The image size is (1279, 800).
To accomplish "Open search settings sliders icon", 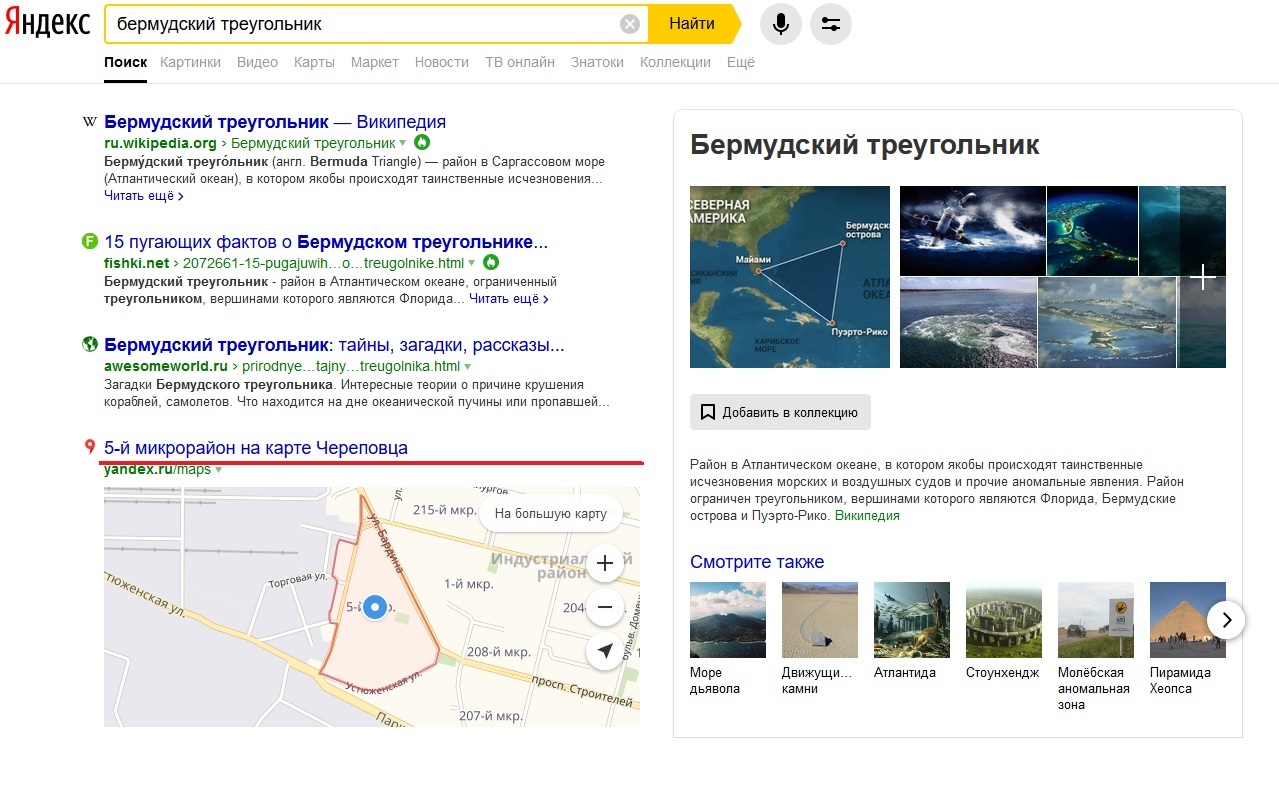I will coord(830,24).
